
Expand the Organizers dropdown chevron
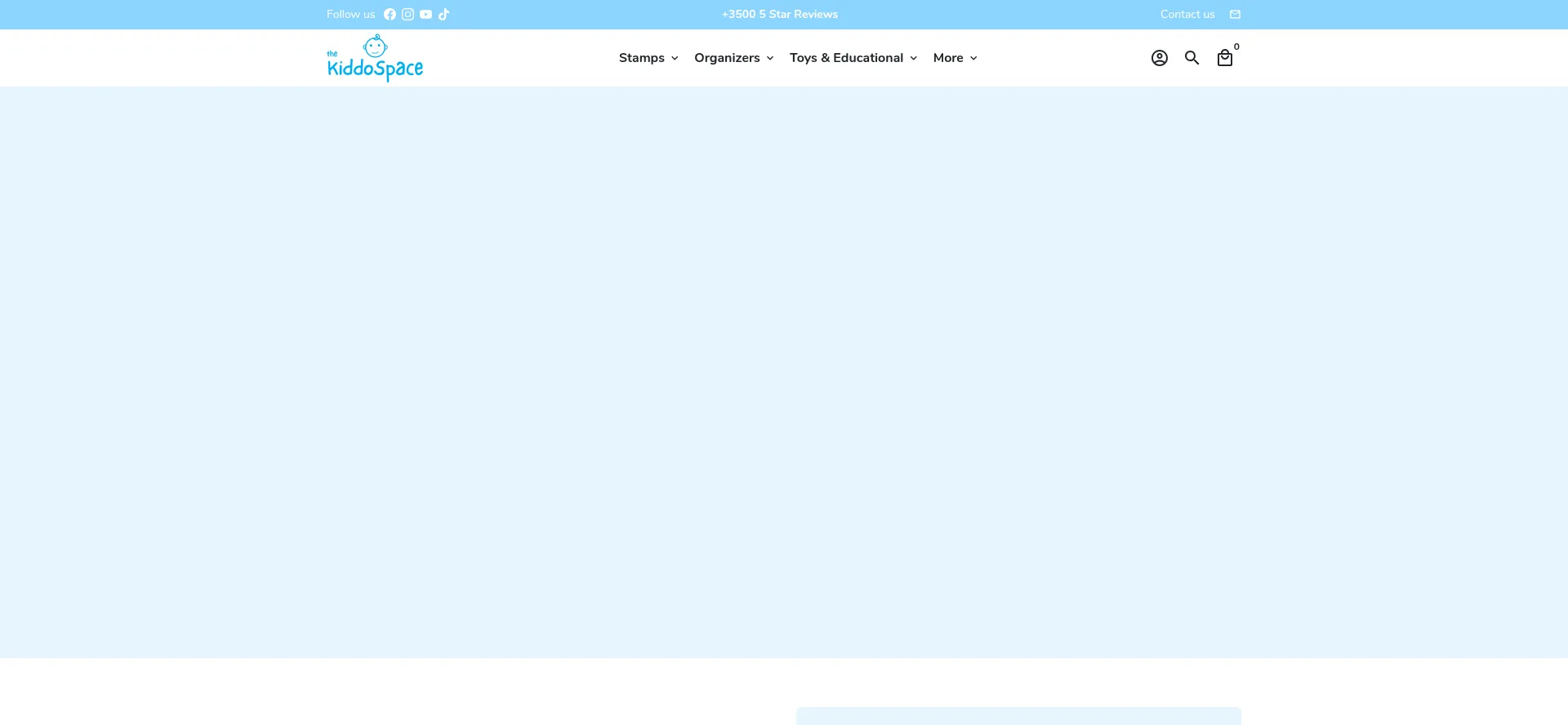pyautogui.click(x=769, y=59)
